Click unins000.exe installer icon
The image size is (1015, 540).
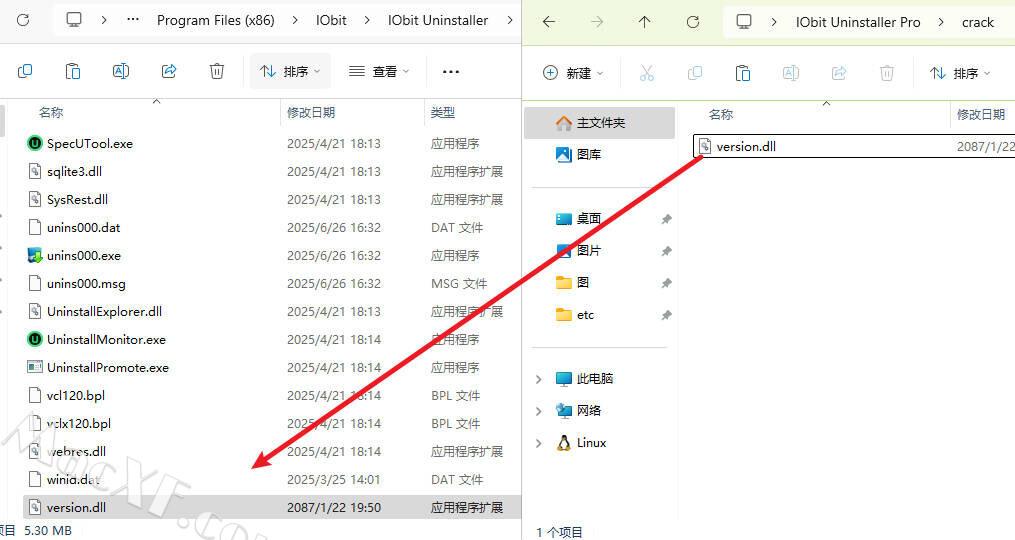pos(35,255)
